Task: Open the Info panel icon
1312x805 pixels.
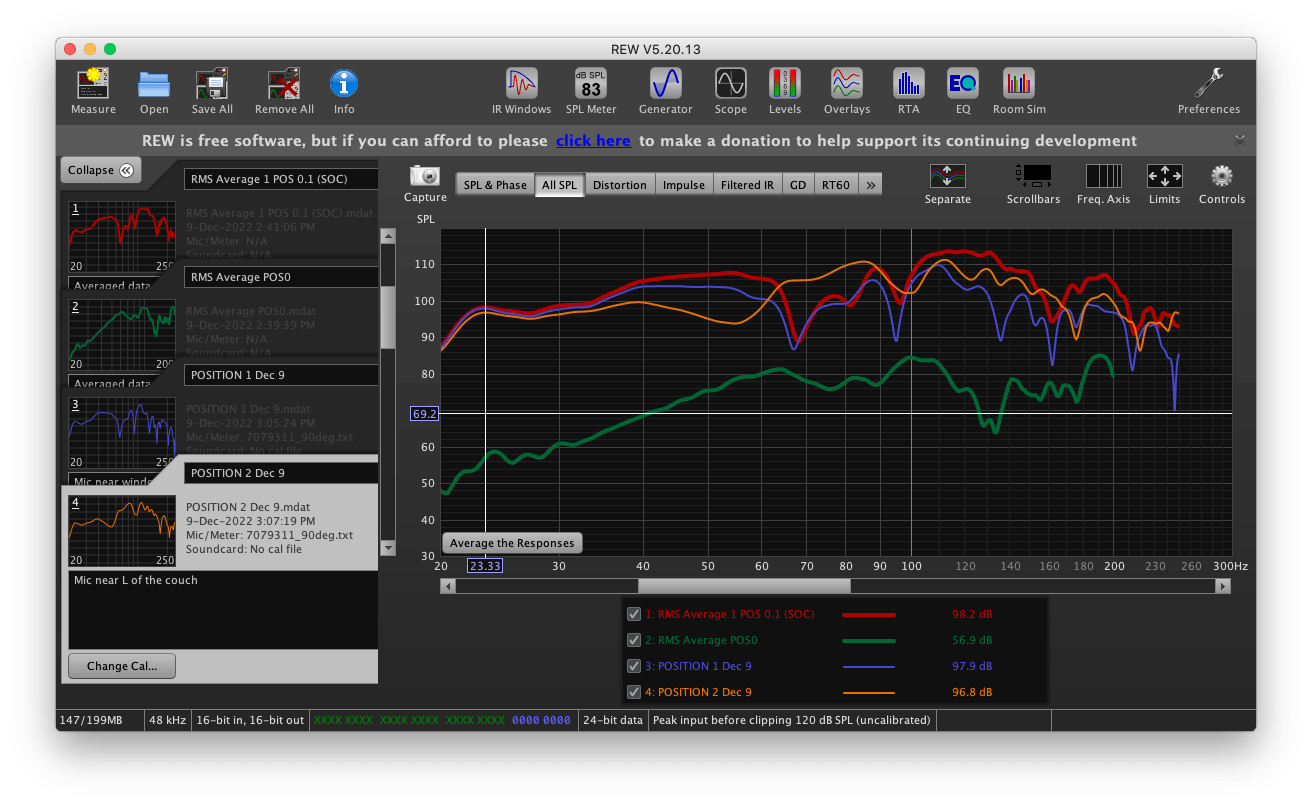Action: pyautogui.click(x=344, y=83)
